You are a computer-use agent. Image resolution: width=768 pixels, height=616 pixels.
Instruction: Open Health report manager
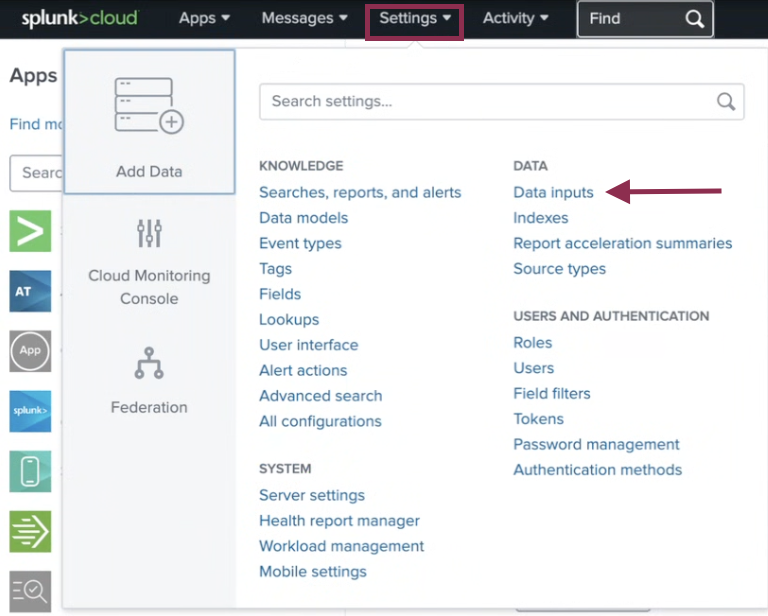339,521
